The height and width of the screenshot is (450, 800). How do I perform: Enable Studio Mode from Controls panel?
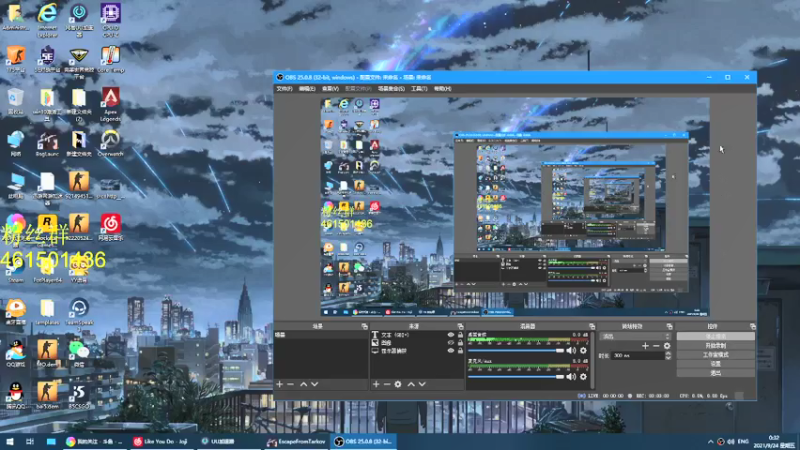tap(715, 355)
